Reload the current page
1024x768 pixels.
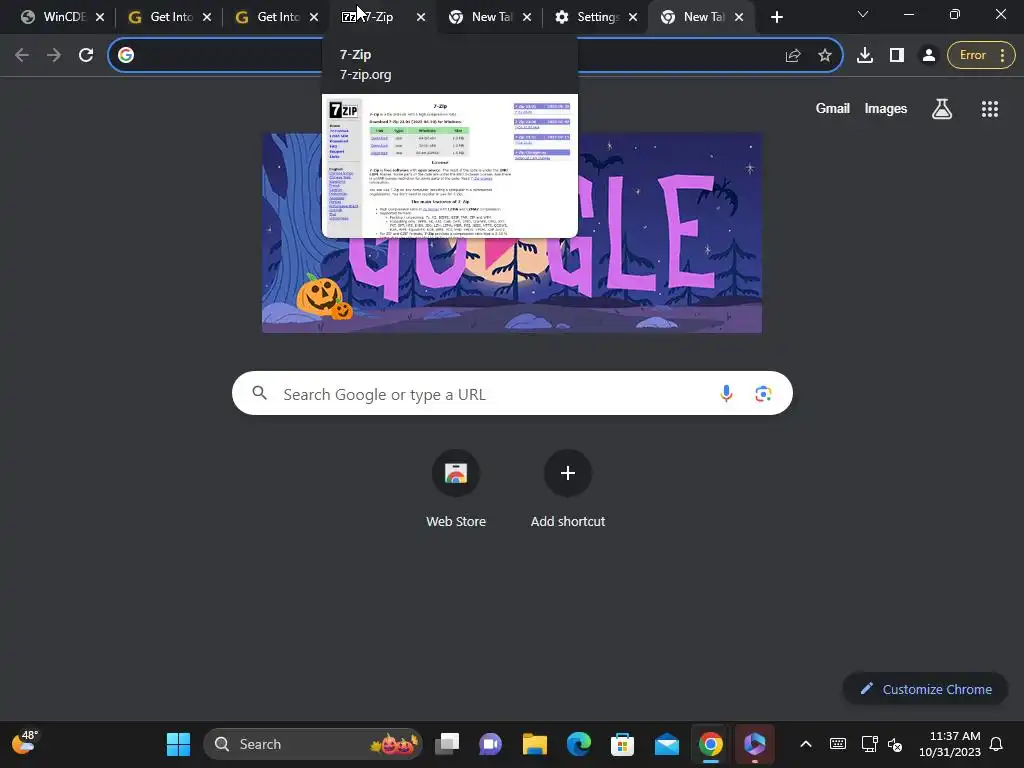click(86, 55)
